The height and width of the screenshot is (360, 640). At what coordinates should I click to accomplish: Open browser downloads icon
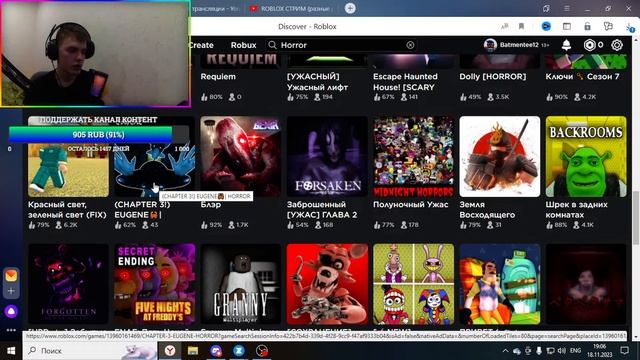pyautogui.click(x=629, y=27)
